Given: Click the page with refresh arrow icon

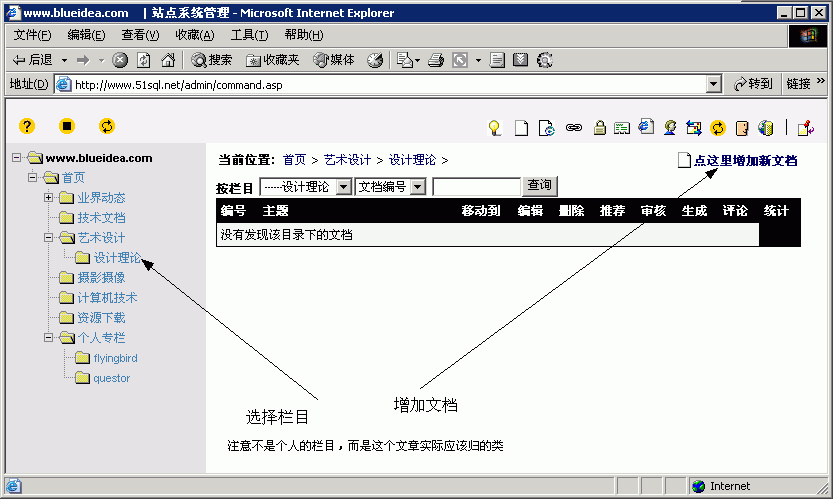Looking at the screenshot, I should [x=547, y=128].
